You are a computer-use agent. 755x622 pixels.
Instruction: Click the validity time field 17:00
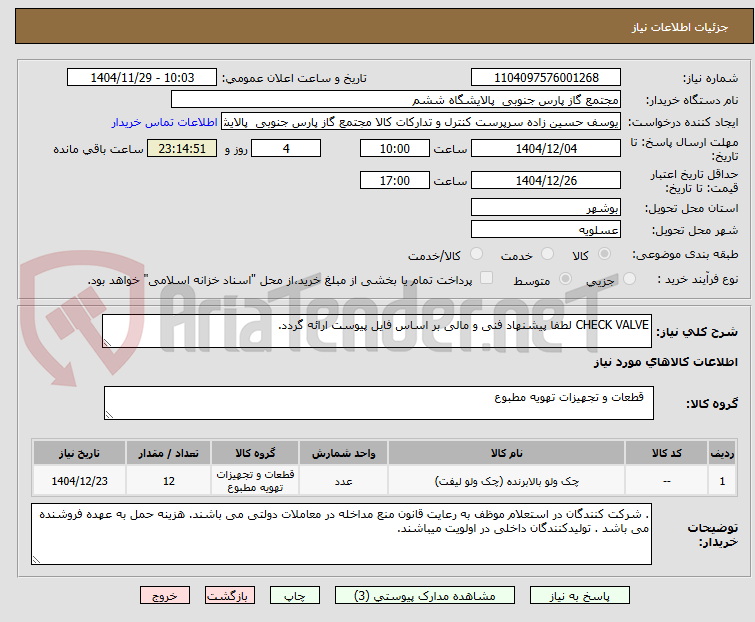[x=394, y=180]
